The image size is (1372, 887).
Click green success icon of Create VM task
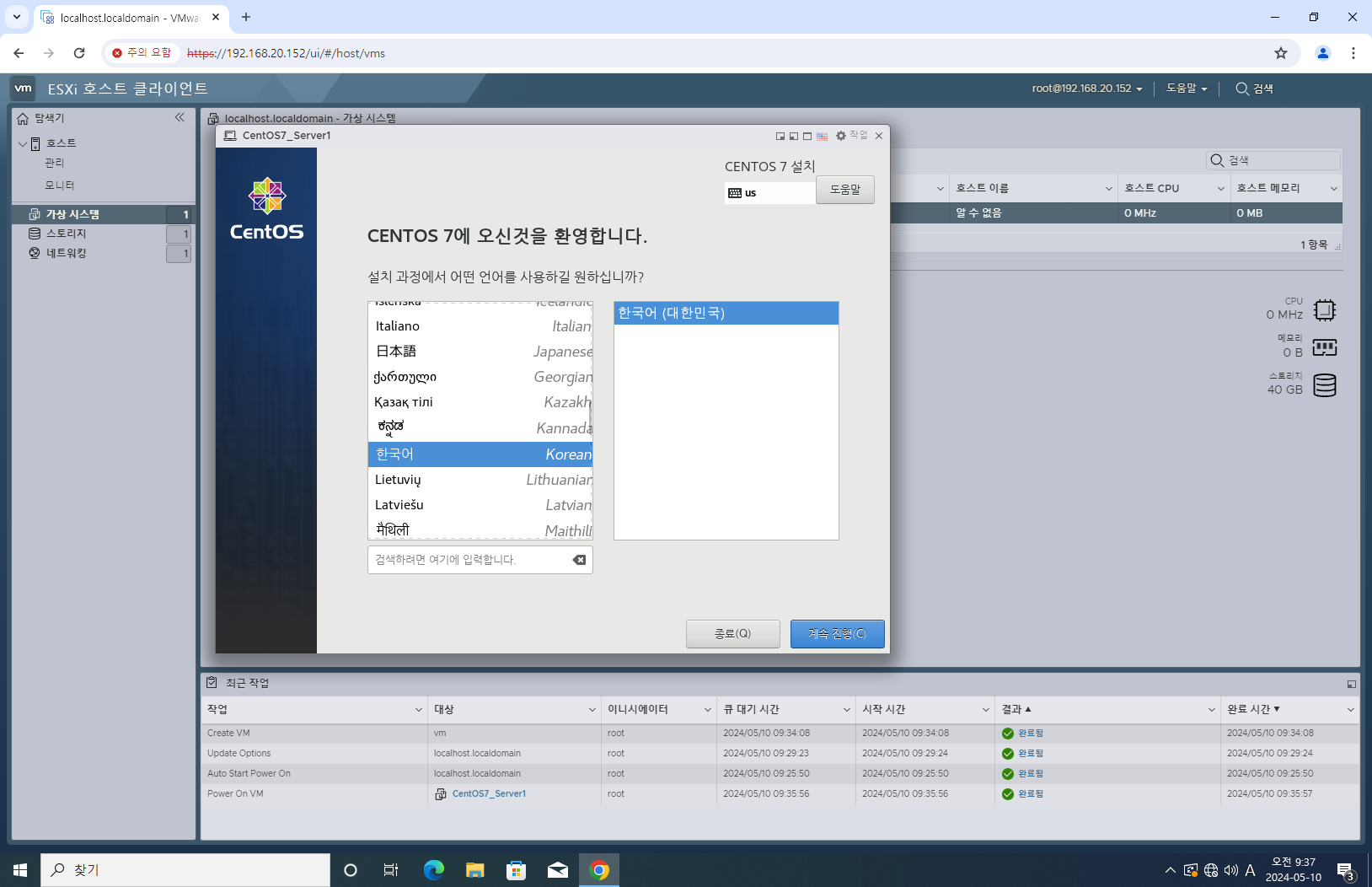point(1007,734)
